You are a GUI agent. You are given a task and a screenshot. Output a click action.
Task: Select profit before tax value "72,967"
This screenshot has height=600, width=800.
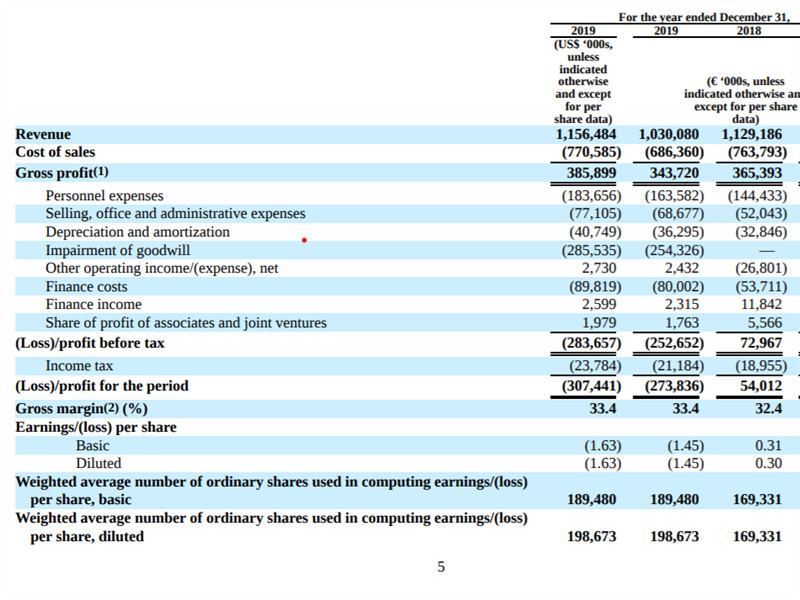(761, 343)
